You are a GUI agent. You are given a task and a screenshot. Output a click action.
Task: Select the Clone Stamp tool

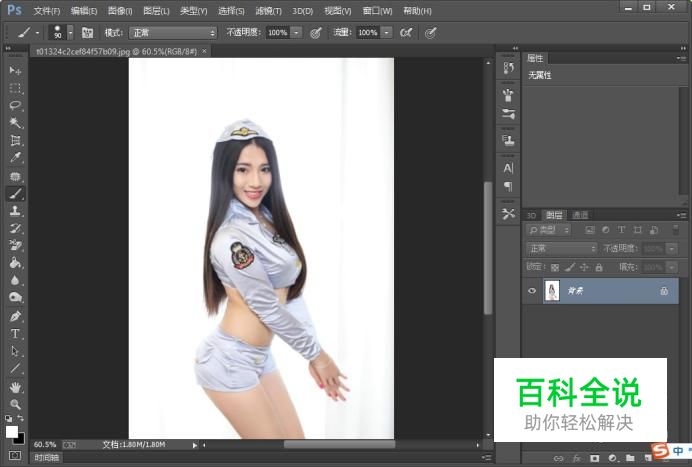(15, 211)
